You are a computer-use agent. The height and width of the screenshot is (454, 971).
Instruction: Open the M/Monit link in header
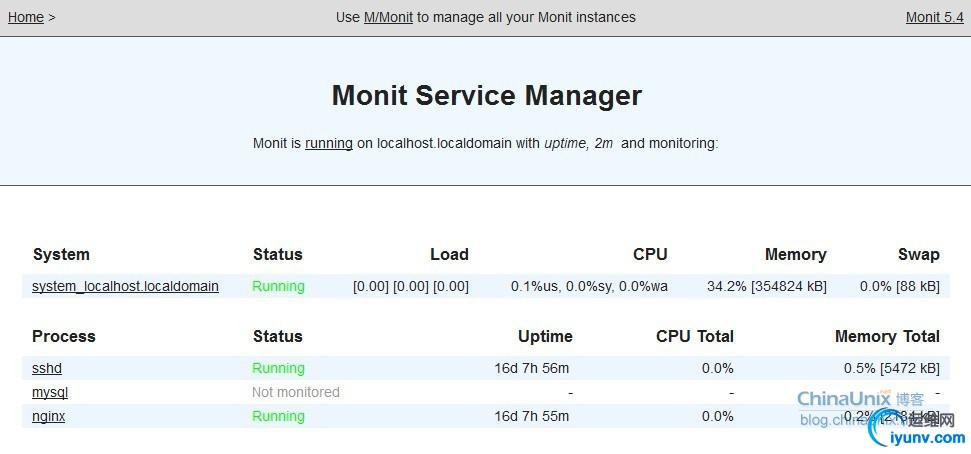pyautogui.click(x=388, y=17)
